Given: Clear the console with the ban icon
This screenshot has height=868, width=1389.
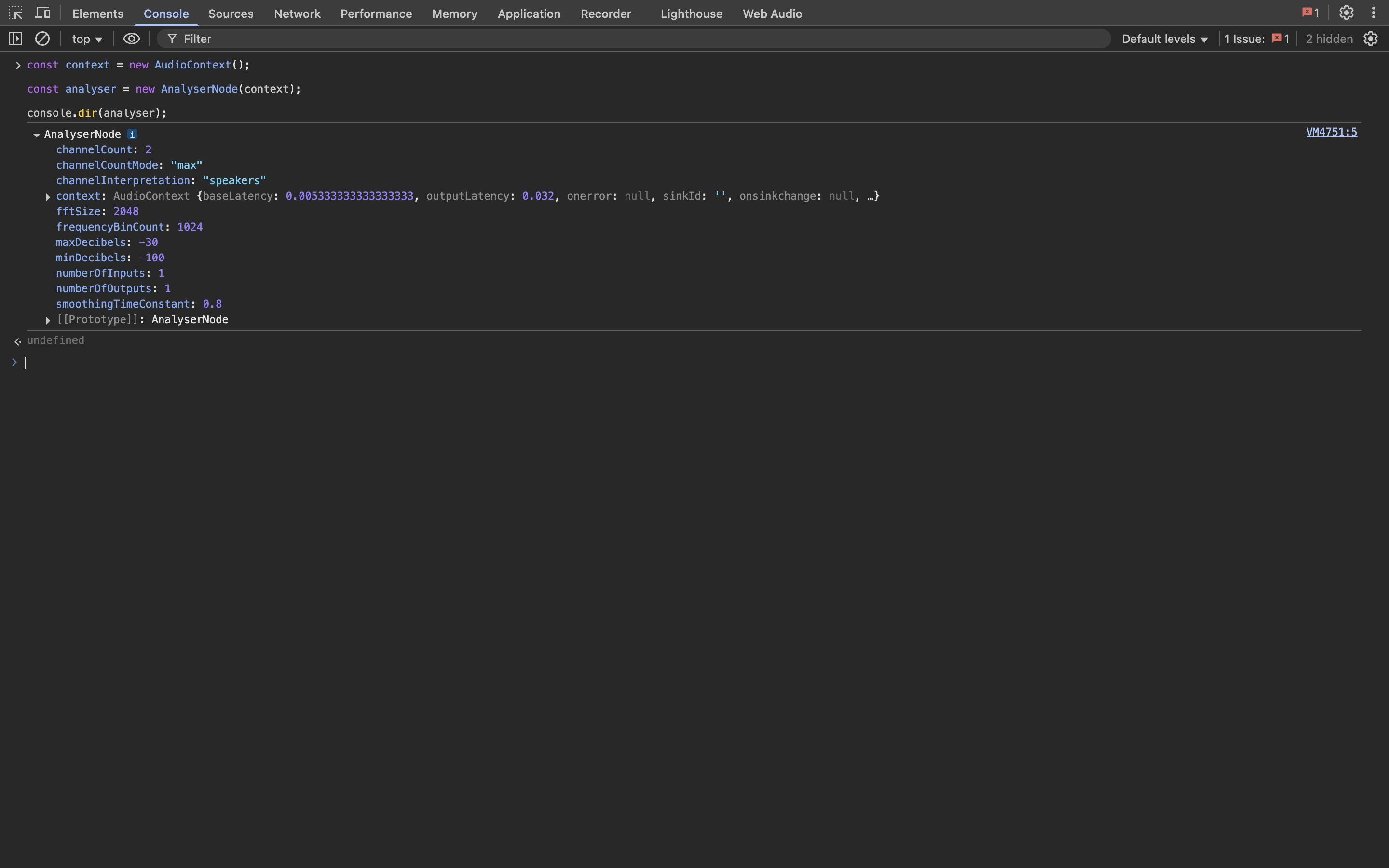Looking at the screenshot, I should point(42,39).
